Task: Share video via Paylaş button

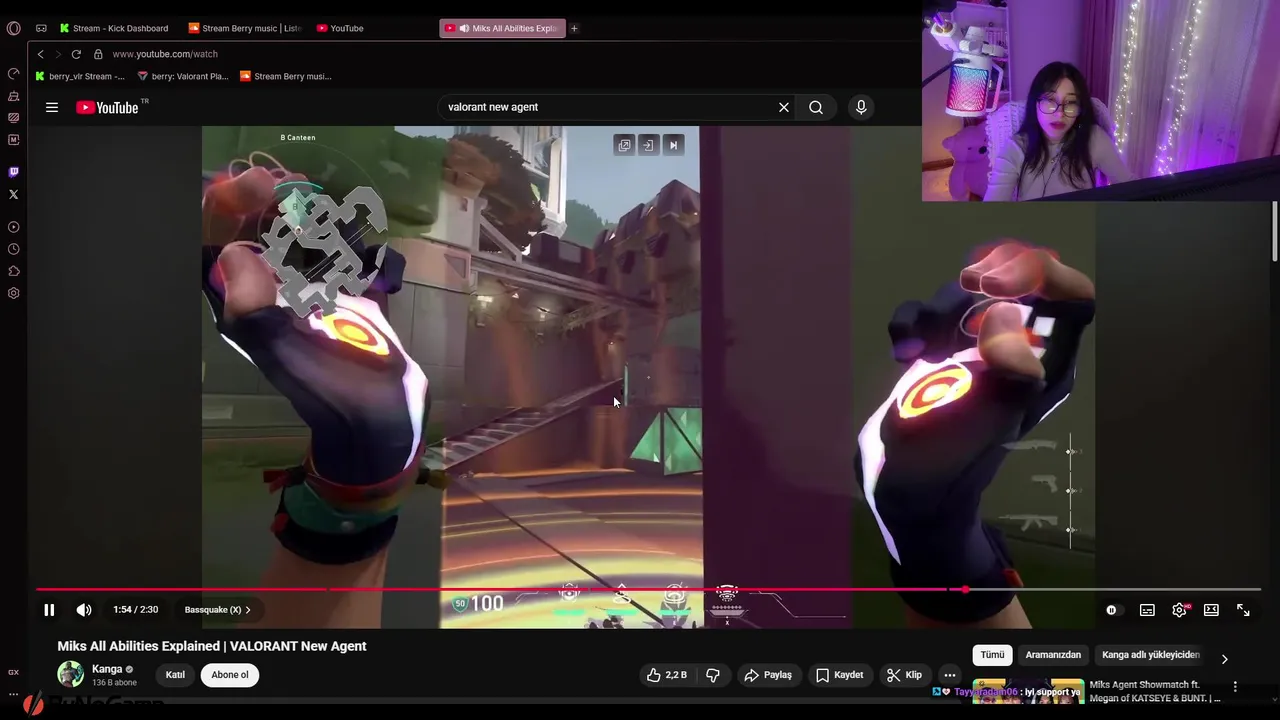Action: (x=768, y=675)
